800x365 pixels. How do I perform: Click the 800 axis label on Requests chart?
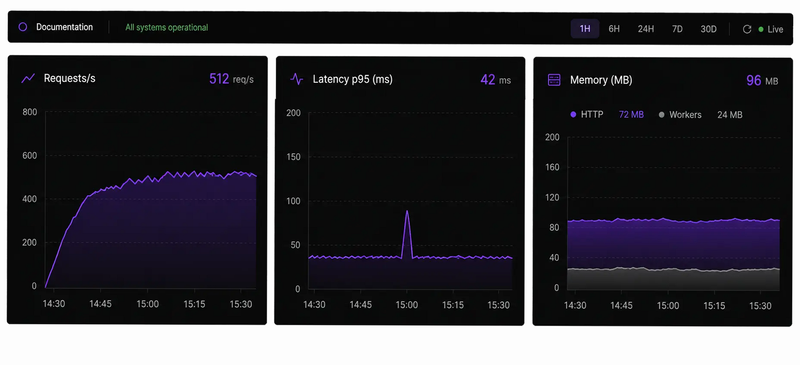(x=30, y=112)
